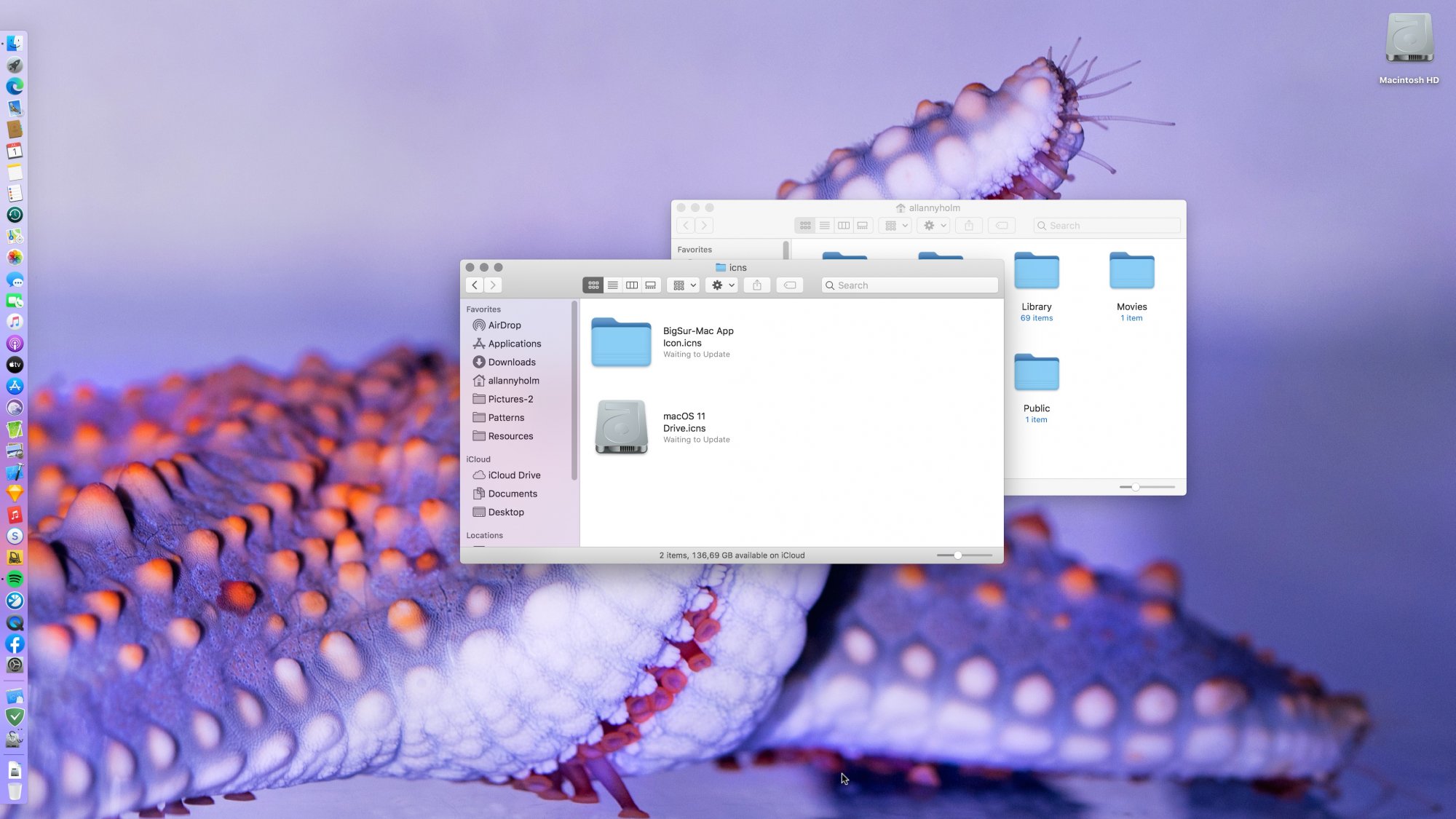Open Action gear menu in allannyholm window
This screenshot has height=819, width=1456.
pos(934,226)
